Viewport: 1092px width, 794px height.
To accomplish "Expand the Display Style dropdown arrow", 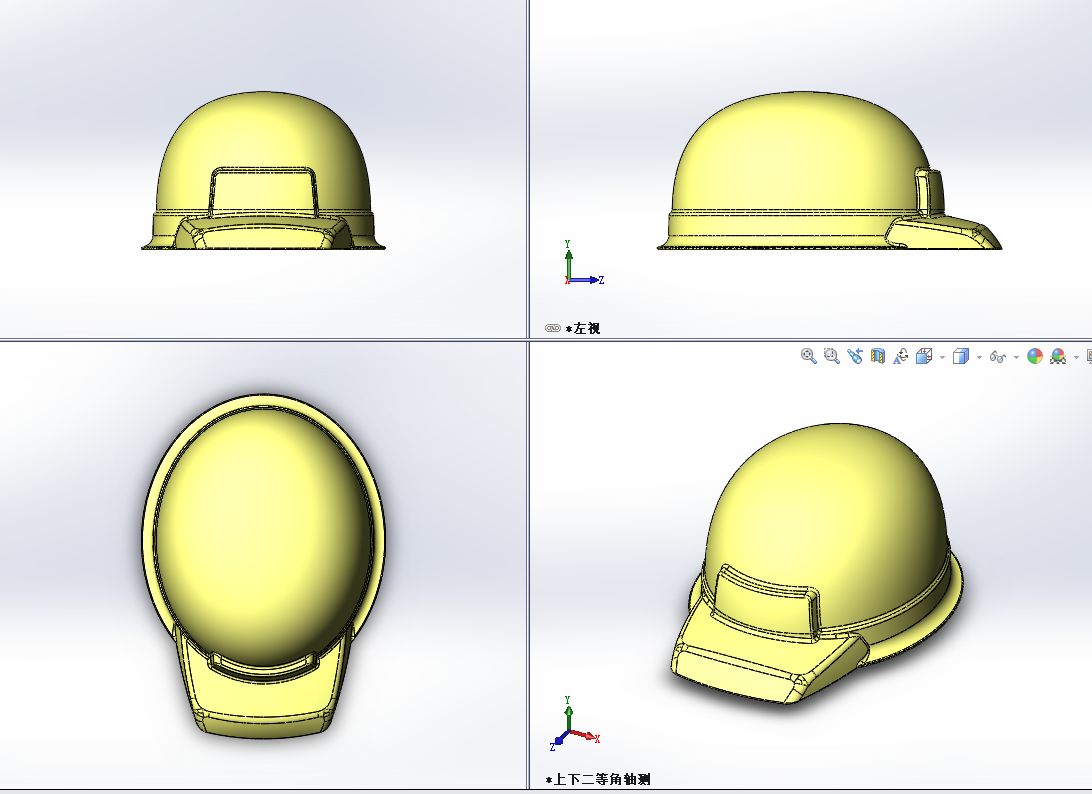I will (x=978, y=357).
